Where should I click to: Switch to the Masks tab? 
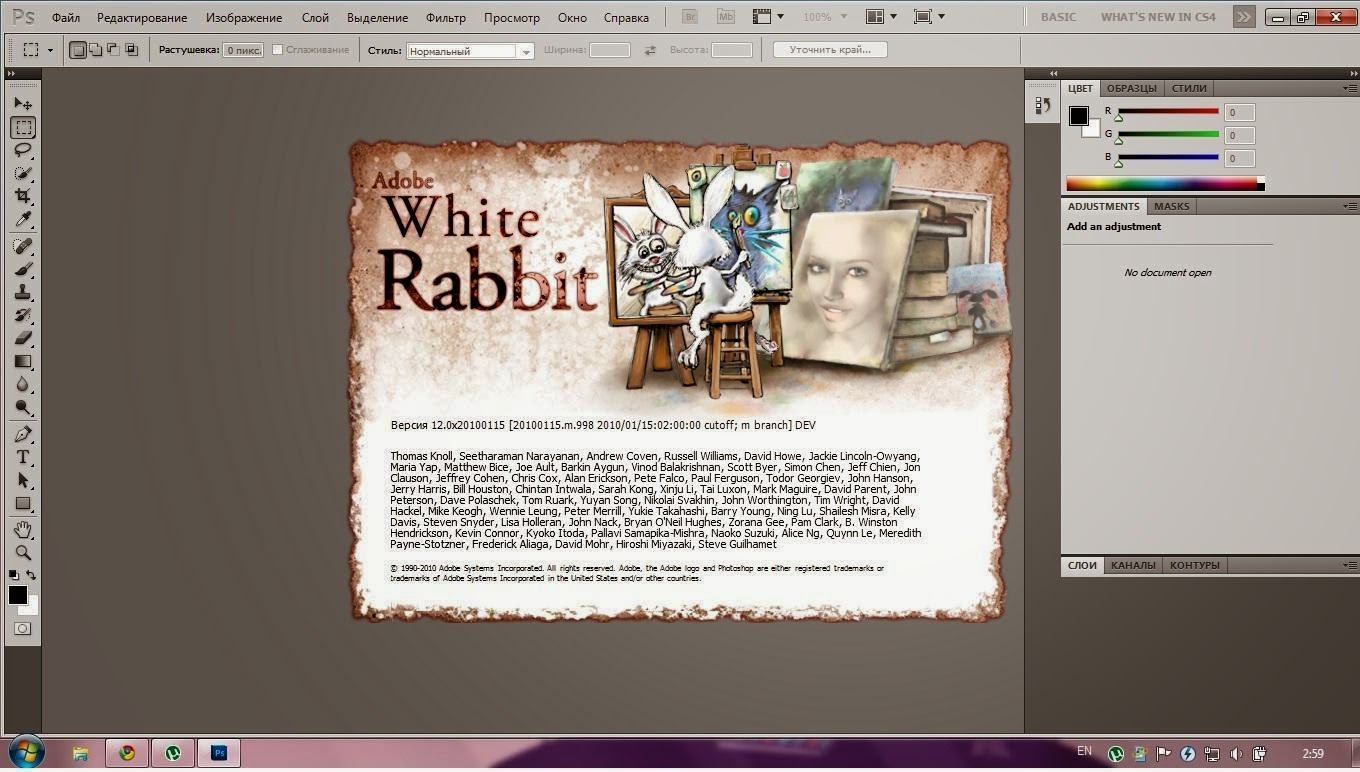click(x=1171, y=206)
